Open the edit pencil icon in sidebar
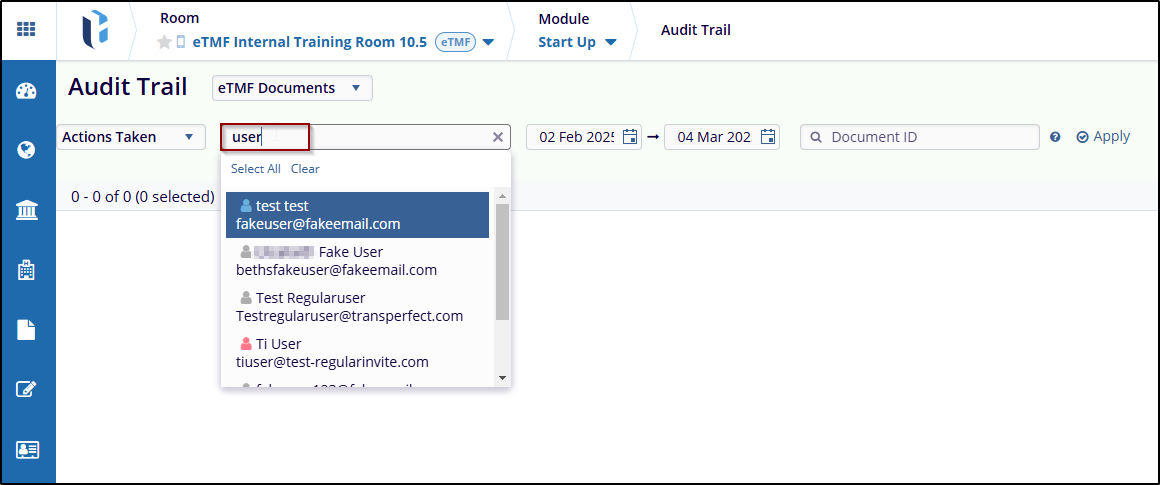This screenshot has height=485, width=1160. tap(27, 389)
